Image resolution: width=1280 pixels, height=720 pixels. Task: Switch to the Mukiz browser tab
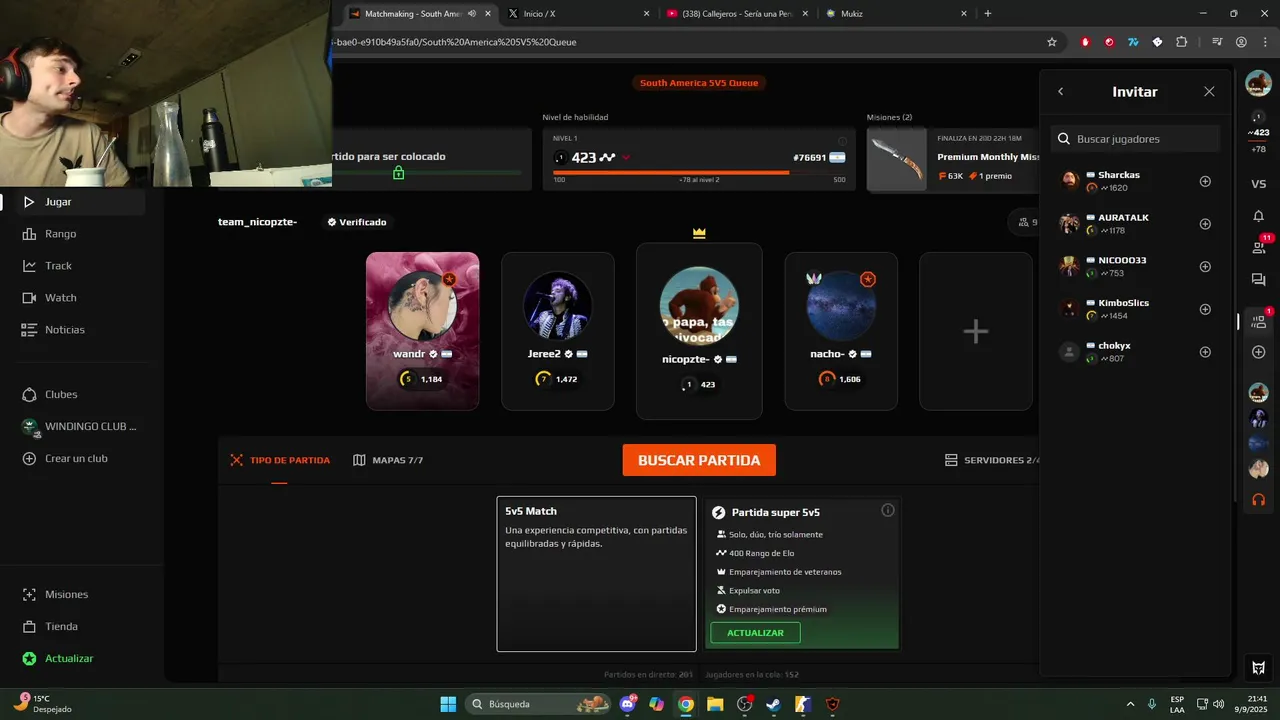(895, 14)
